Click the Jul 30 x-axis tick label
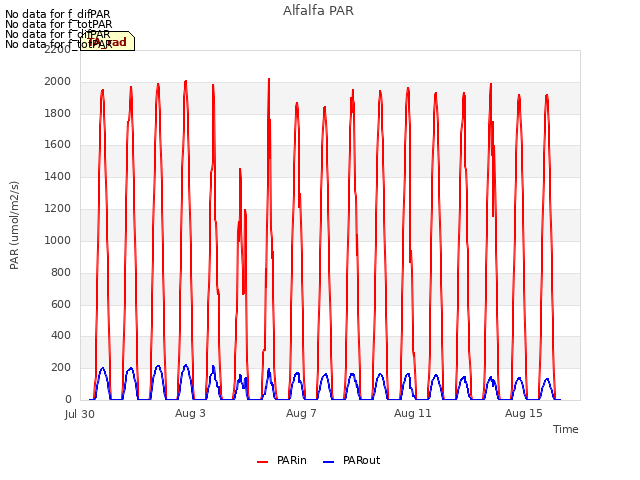Viewport: 640px width, 480px height. click(x=80, y=414)
